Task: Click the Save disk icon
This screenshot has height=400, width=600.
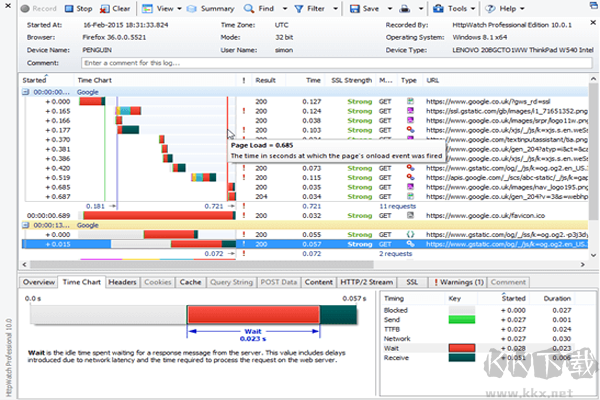Action: click(x=353, y=8)
